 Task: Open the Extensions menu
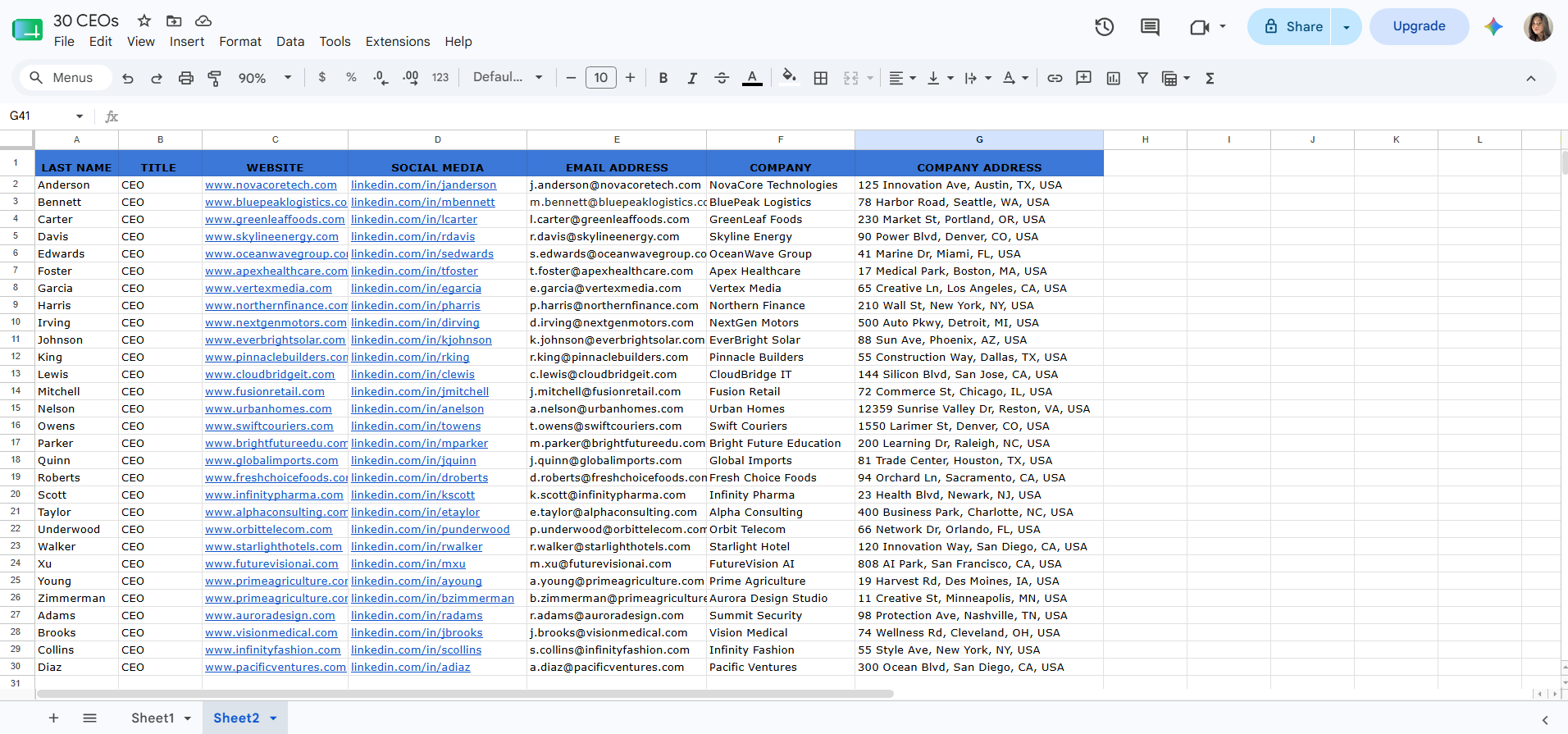coord(398,42)
